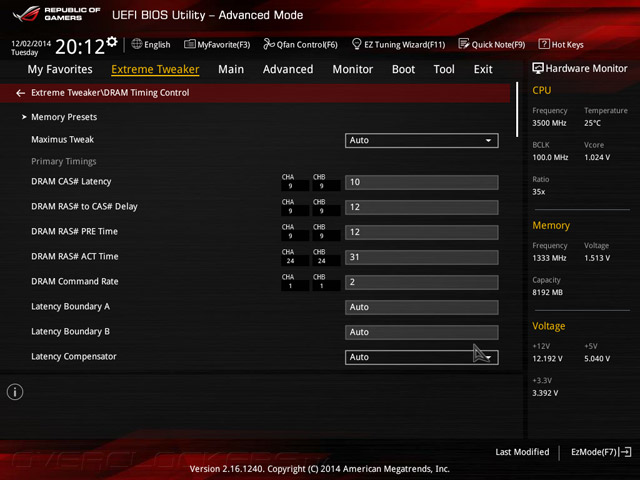Click the 1.513 V memory voltage value

(x=597, y=258)
